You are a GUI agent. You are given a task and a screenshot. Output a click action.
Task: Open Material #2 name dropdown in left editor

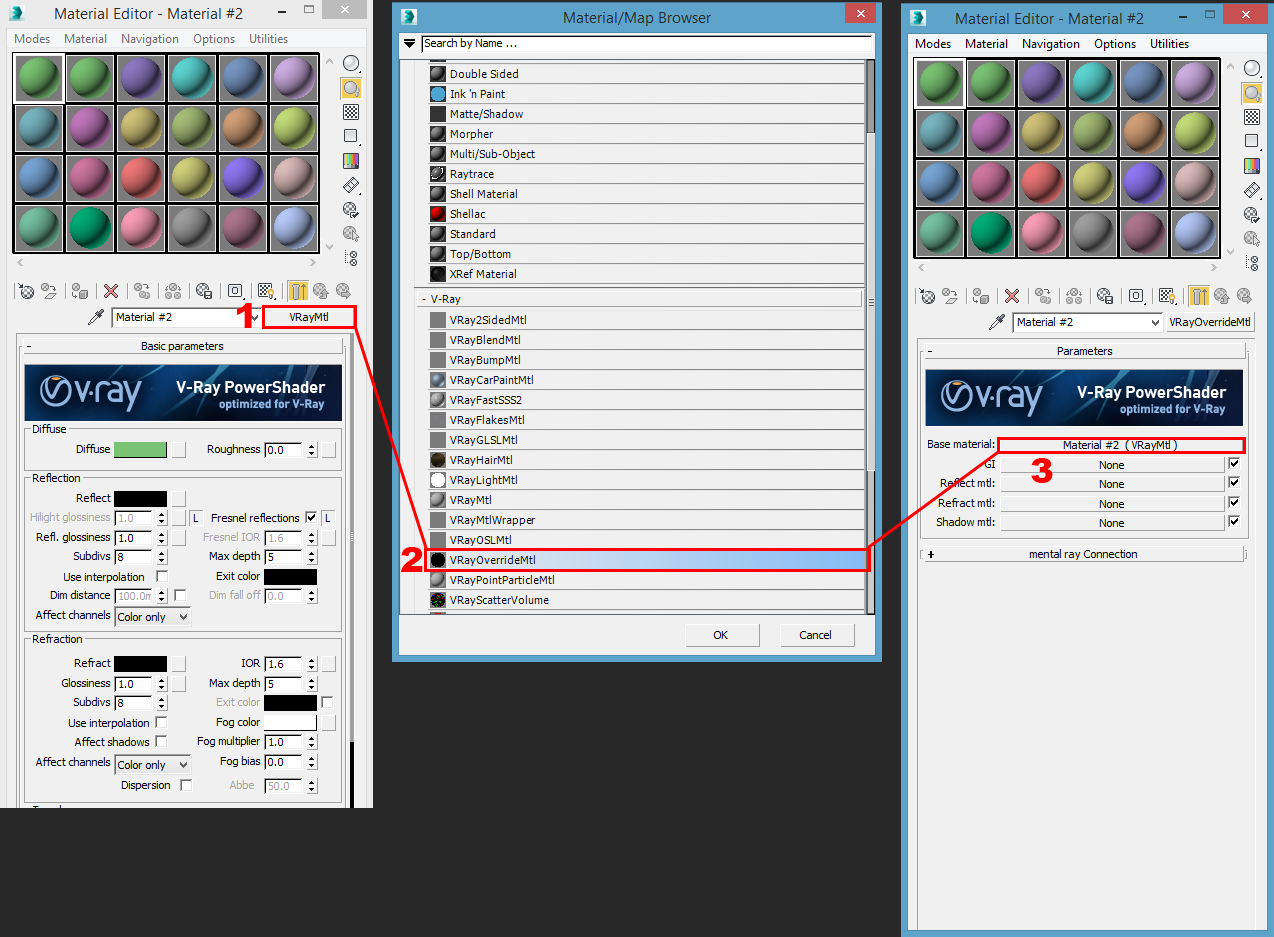coord(253,317)
